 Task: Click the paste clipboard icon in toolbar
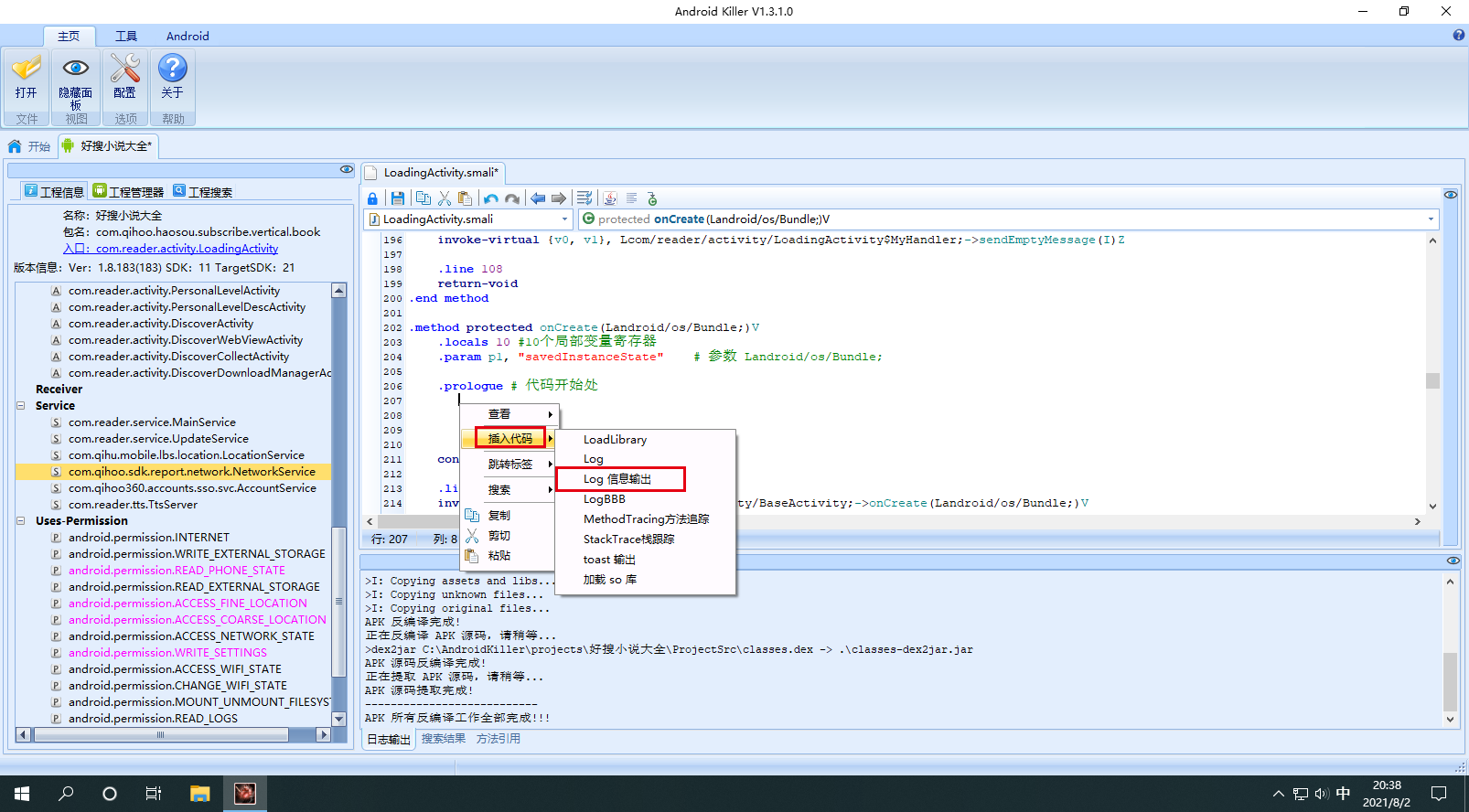(466, 198)
